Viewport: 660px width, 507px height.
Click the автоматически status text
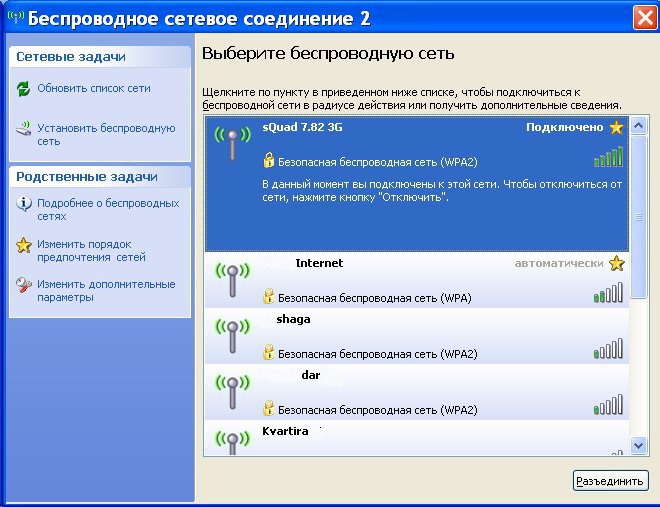tap(559, 264)
